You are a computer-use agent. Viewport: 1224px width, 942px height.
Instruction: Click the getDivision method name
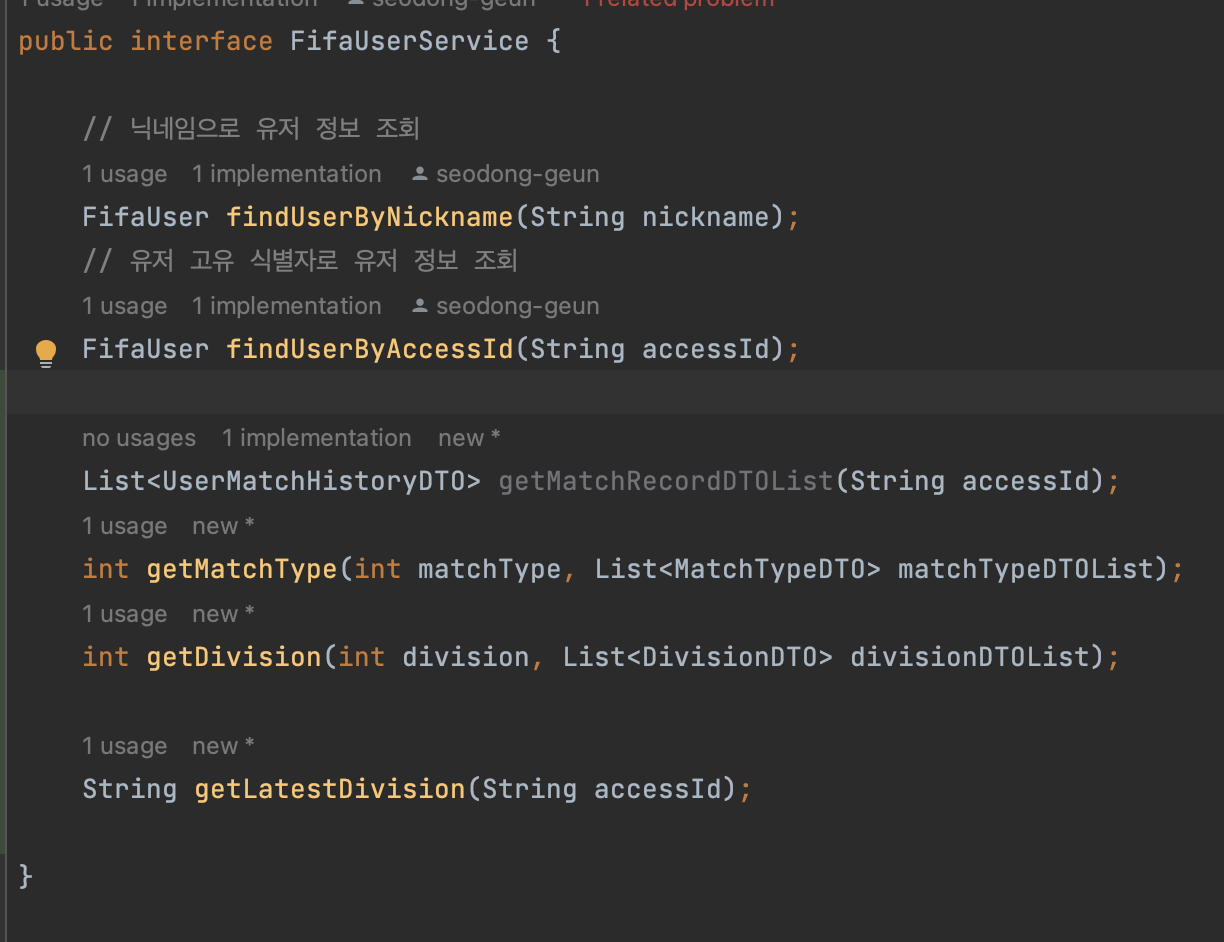click(x=234, y=657)
